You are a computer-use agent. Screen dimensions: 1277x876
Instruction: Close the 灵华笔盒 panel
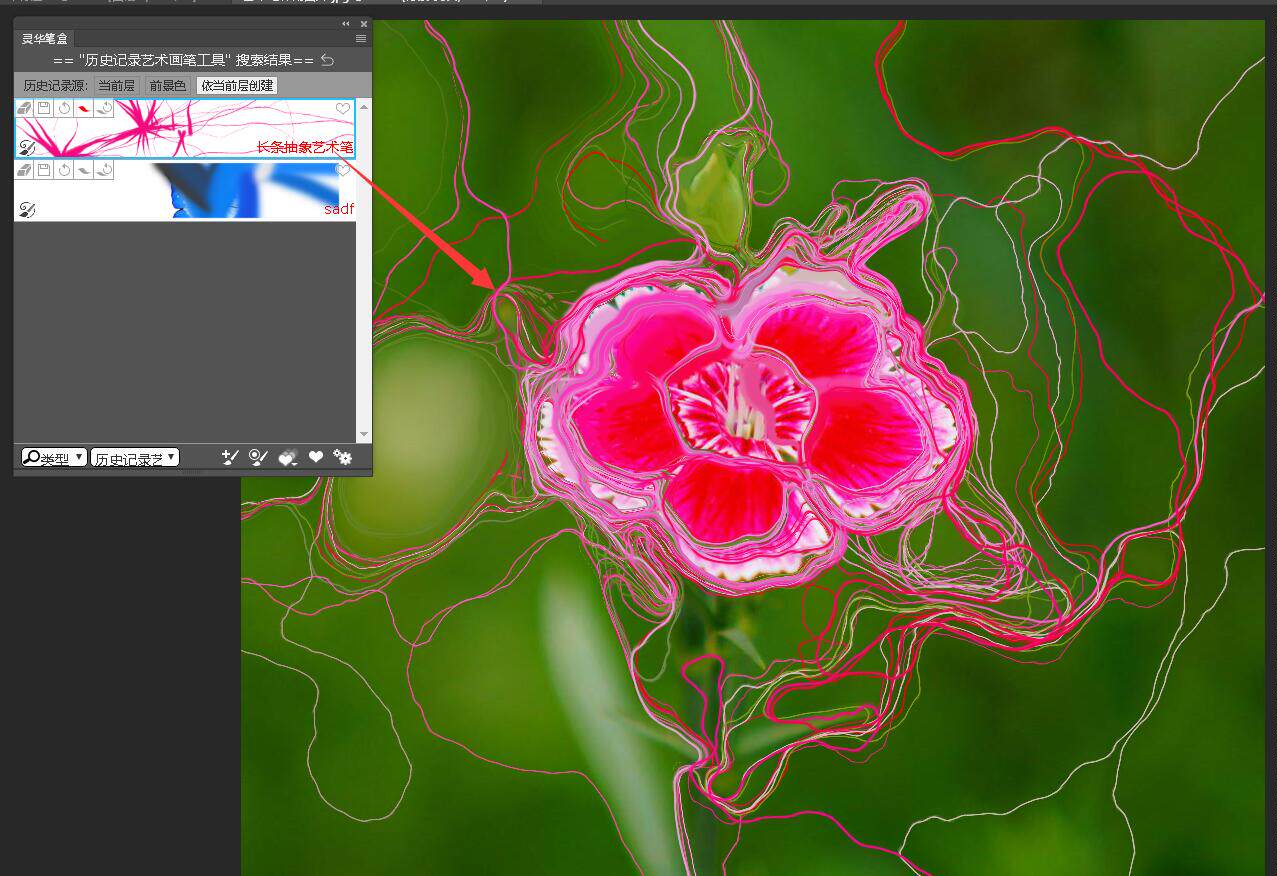363,23
